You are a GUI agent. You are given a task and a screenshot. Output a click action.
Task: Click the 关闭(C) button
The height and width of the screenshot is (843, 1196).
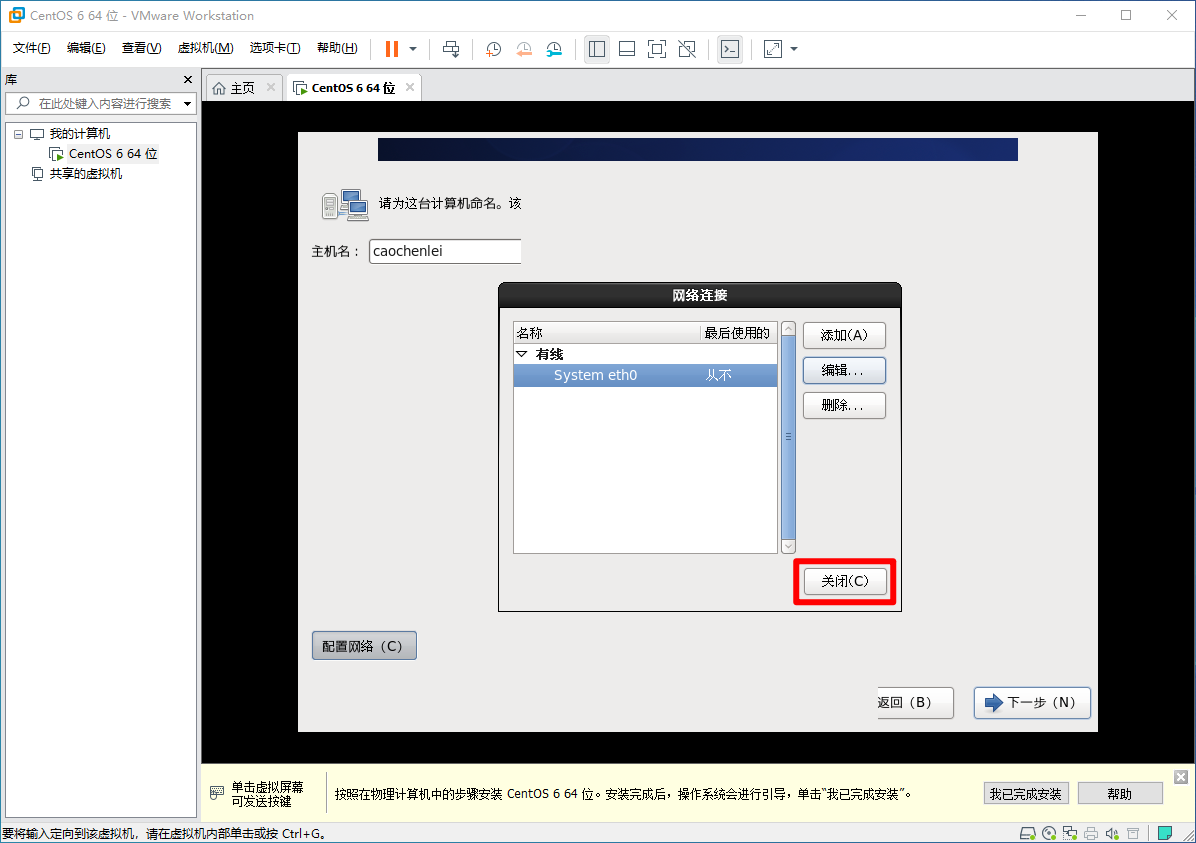click(x=845, y=581)
